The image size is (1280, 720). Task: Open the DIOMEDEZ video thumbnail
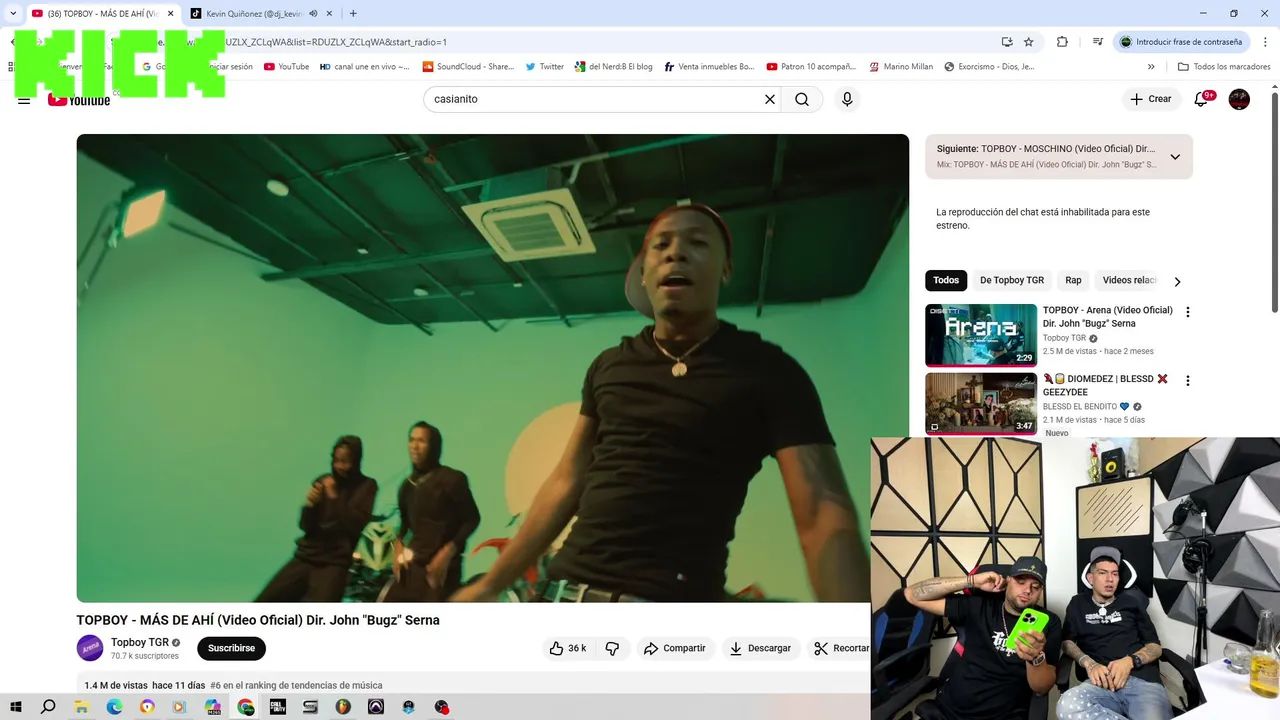tap(981, 404)
